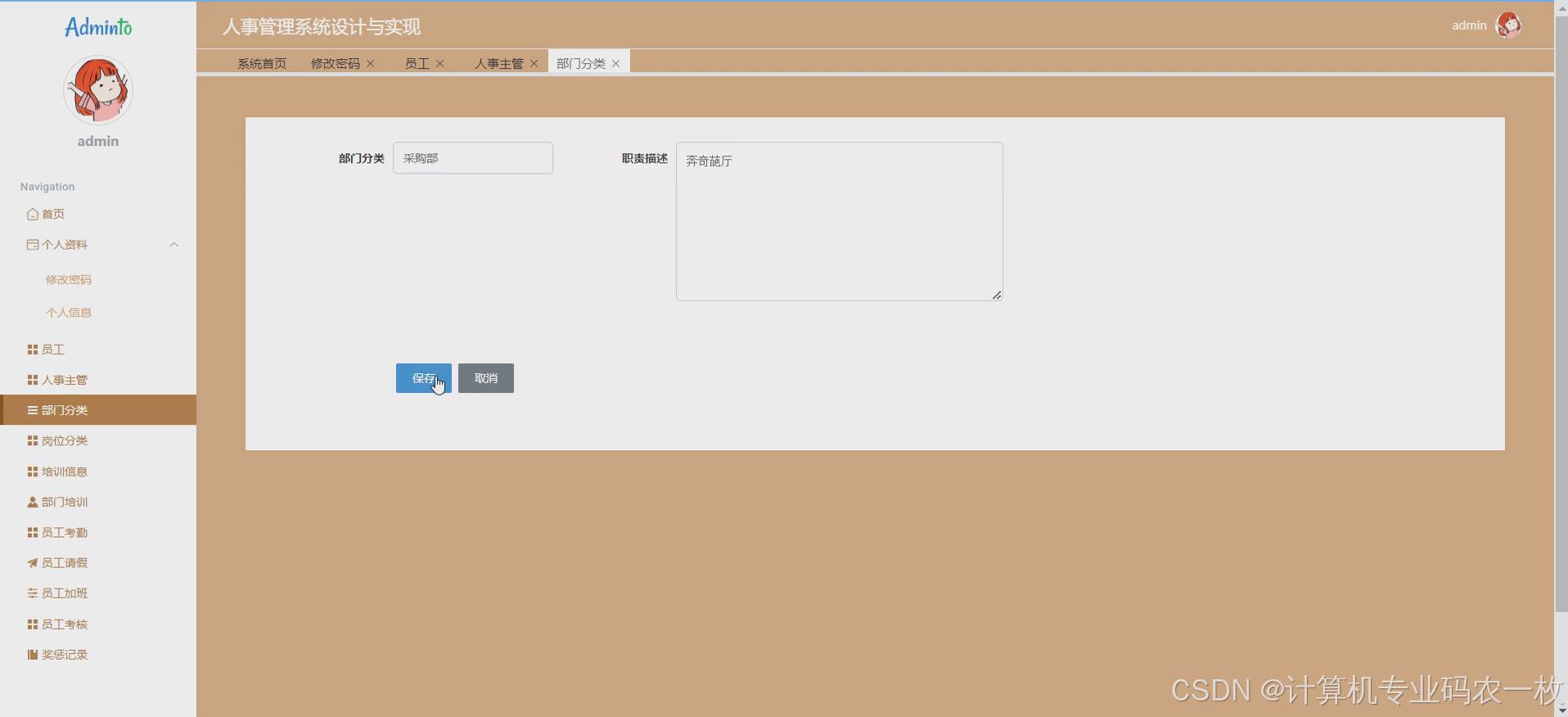The height and width of the screenshot is (717, 1568).
Task: Click the 取消 button
Action: (x=486, y=378)
